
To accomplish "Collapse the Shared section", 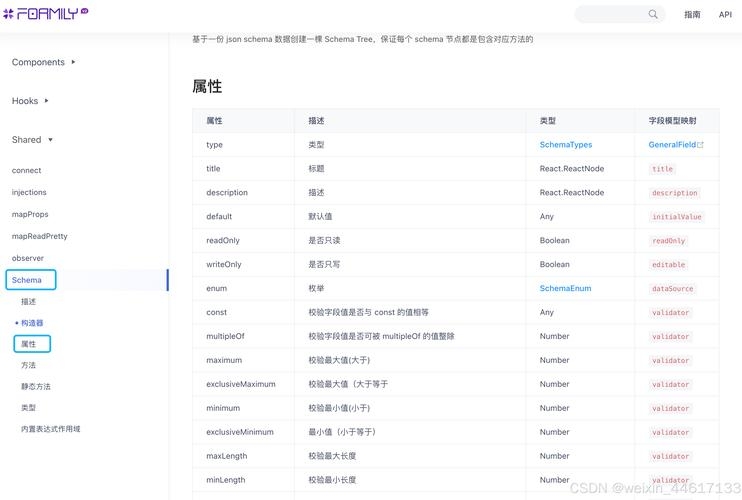I will click(32, 140).
